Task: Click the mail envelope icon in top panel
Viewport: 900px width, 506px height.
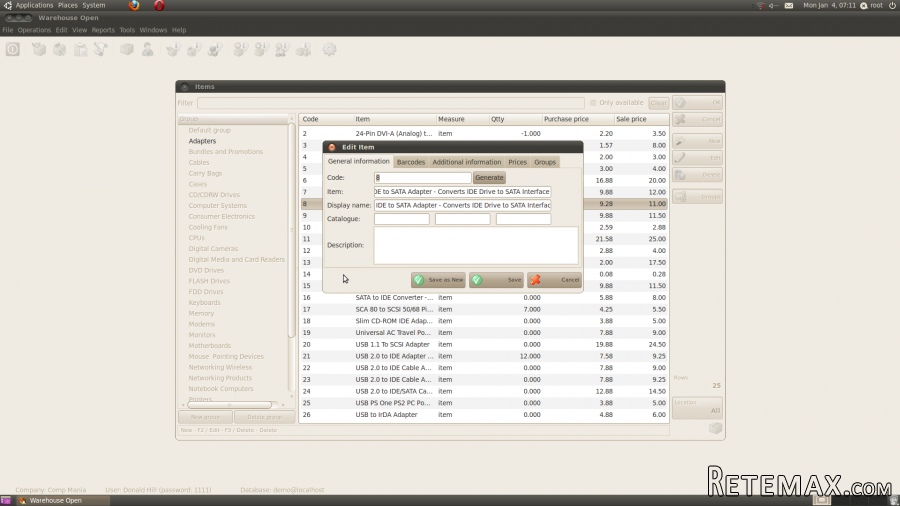Action: tap(789, 5)
